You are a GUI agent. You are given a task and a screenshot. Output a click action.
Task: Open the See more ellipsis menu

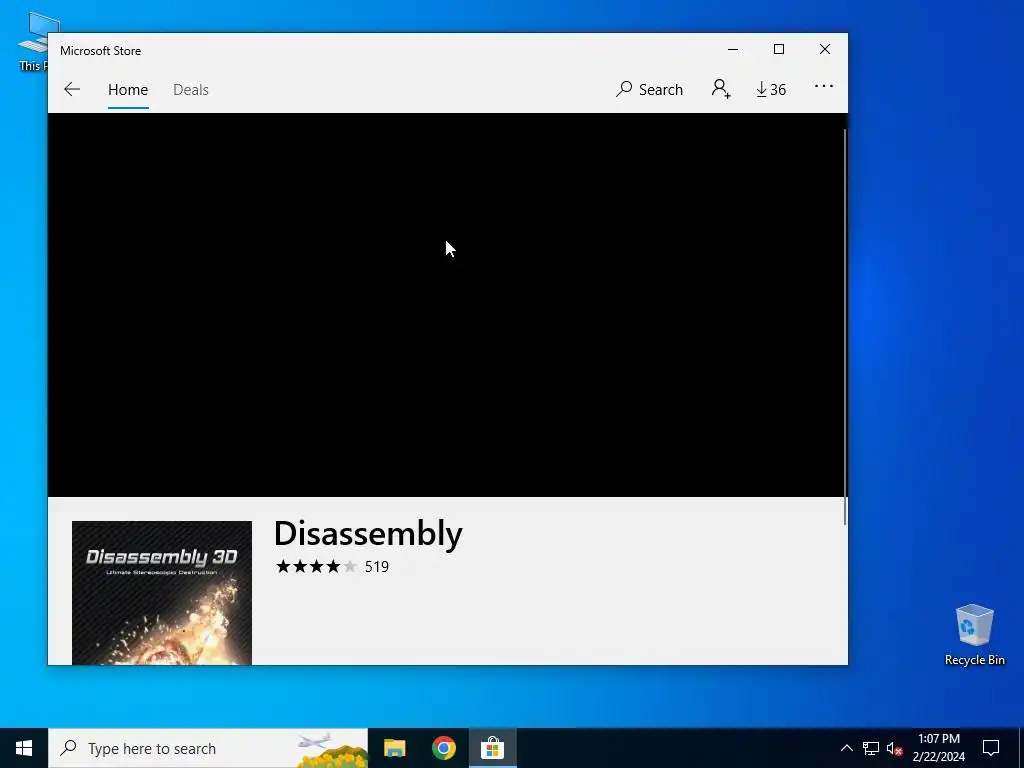click(x=824, y=86)
